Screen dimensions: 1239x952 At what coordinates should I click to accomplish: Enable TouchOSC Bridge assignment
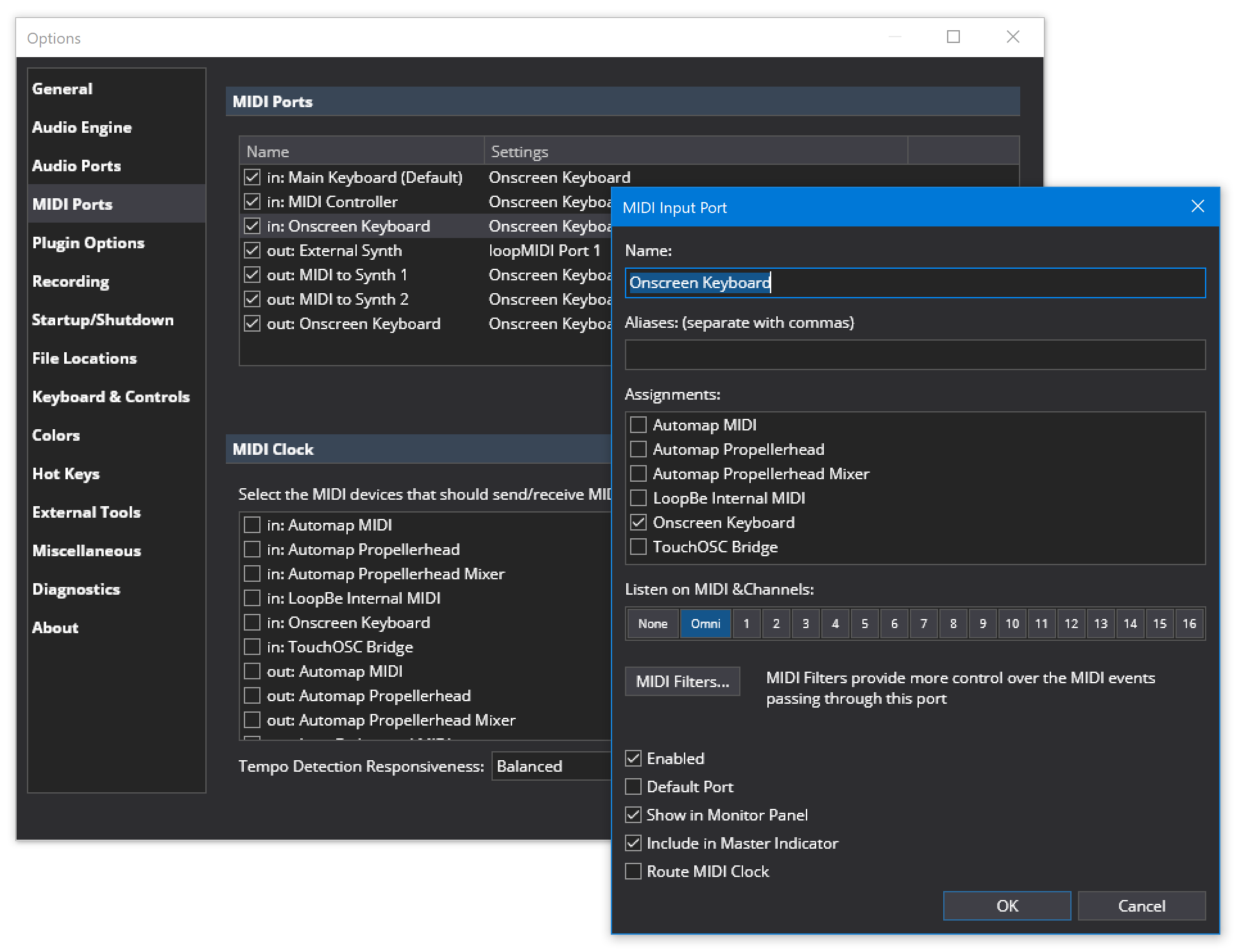638,547
